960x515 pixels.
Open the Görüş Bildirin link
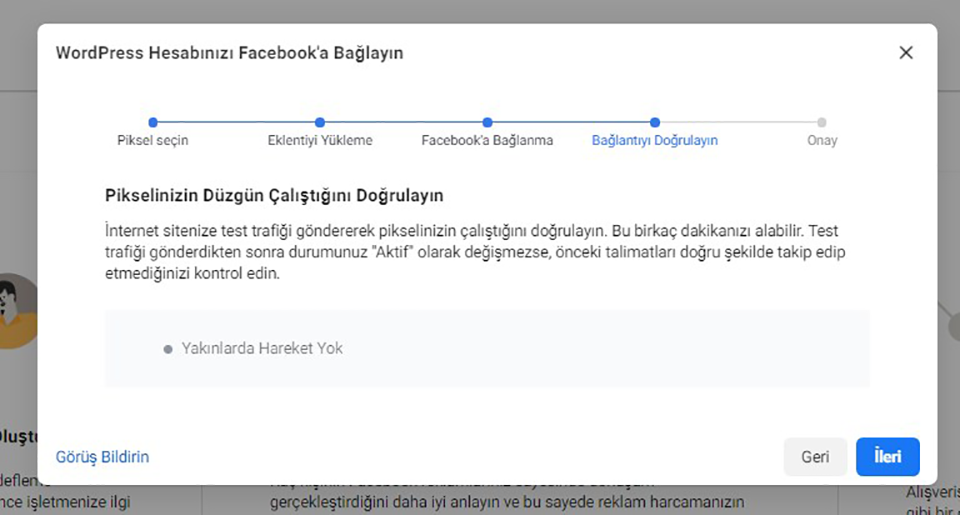coord(102,457)
